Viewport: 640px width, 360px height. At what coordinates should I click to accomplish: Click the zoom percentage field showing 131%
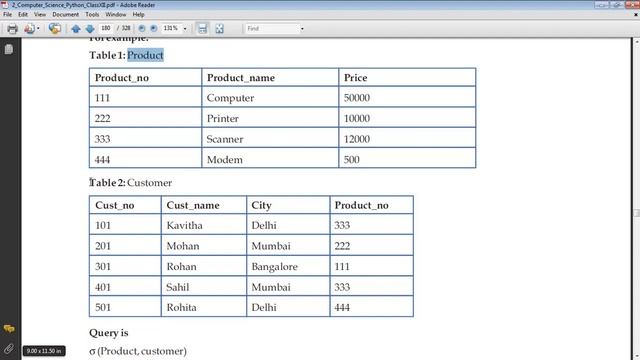tap(171, 28)
